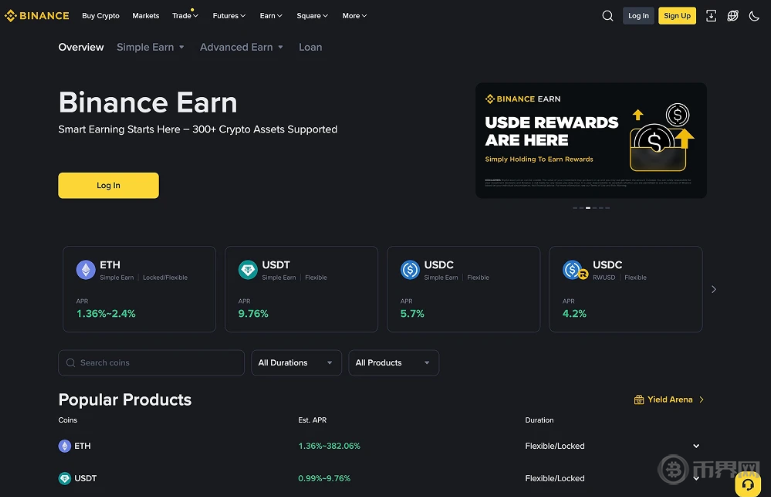Open the Simple Earn tab dropdown
The width and height of the screenshot is (771, 497).
150,47
